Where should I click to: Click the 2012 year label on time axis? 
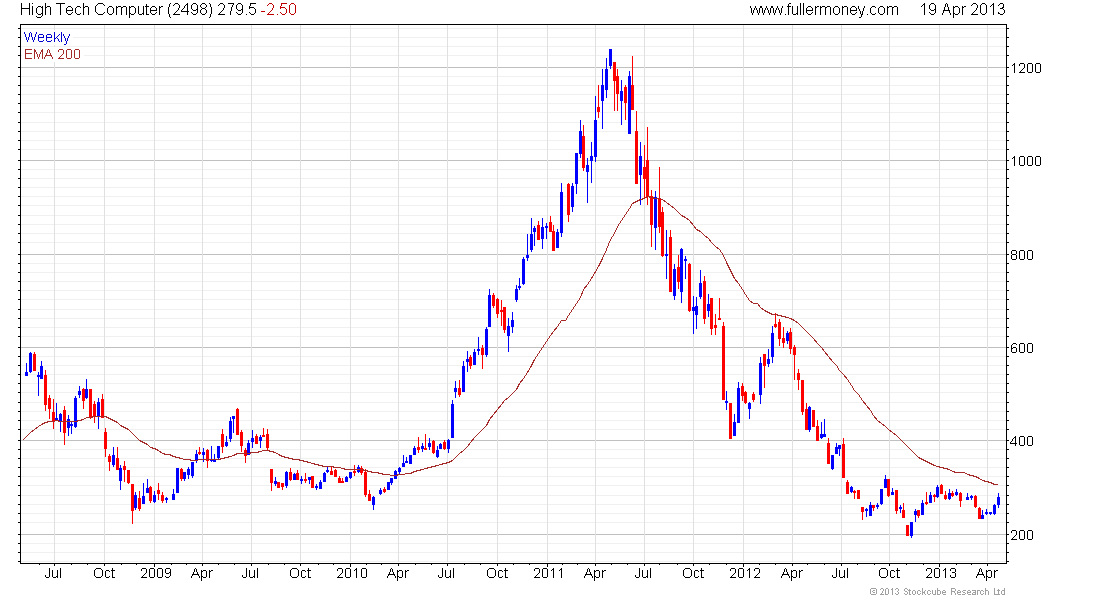[744, 573]
